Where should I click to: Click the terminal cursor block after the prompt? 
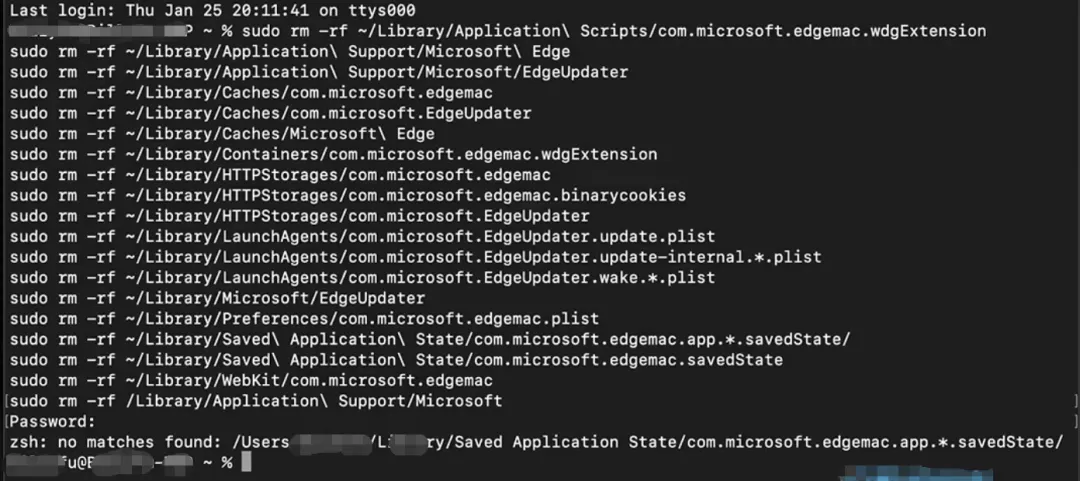[247, 462]
